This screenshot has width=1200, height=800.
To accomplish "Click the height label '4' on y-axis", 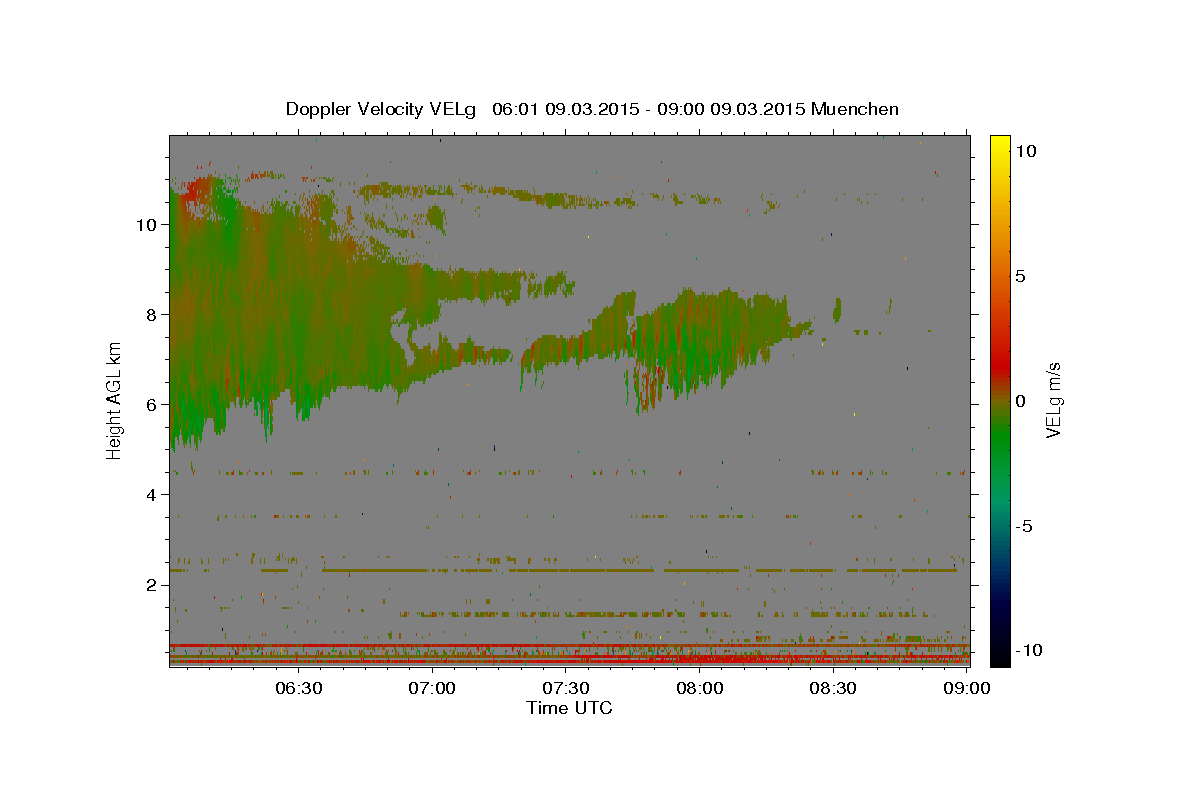I will pyautogui.click(x=151, y=495).
